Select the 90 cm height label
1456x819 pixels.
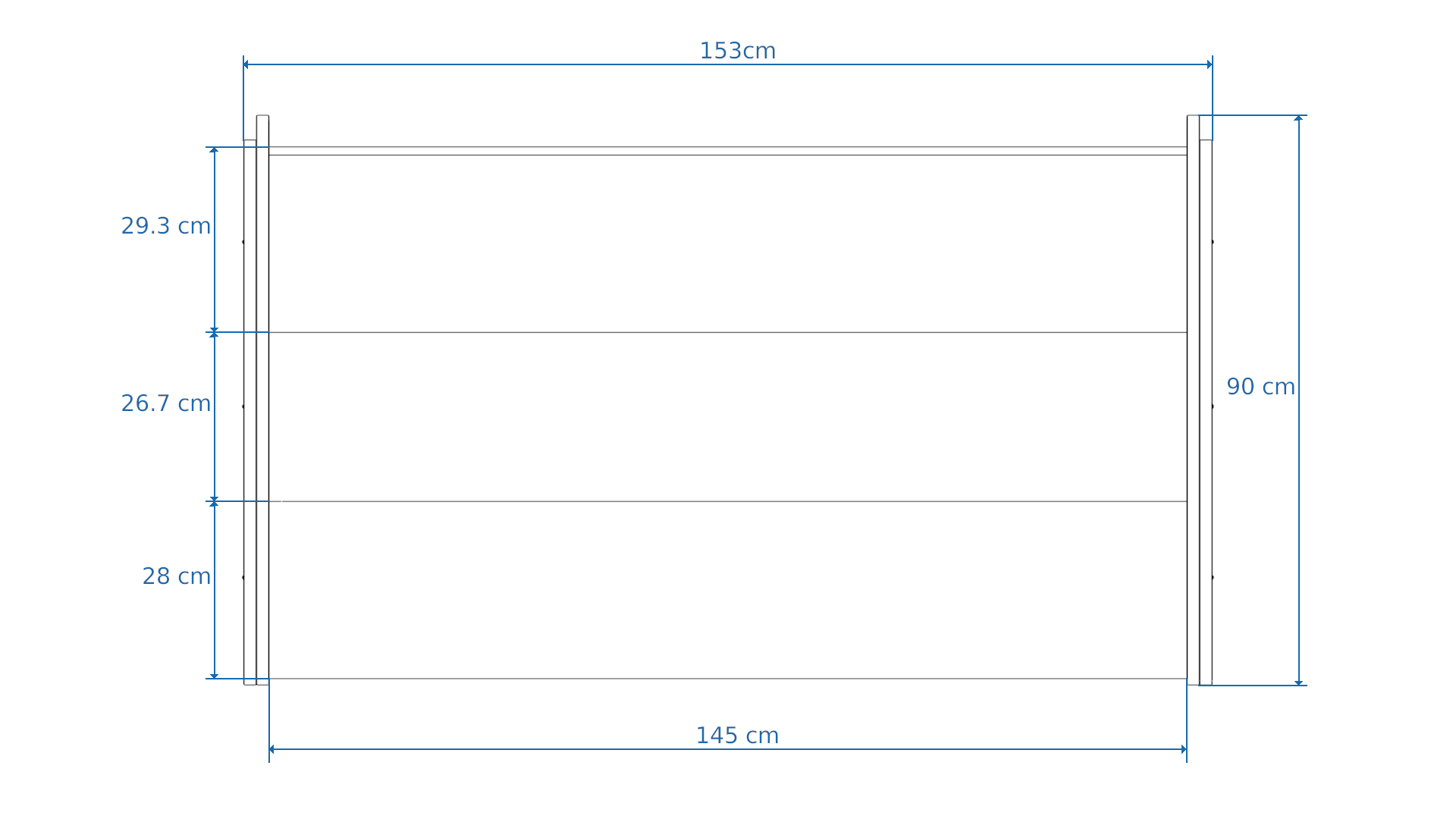point(1260,387)
